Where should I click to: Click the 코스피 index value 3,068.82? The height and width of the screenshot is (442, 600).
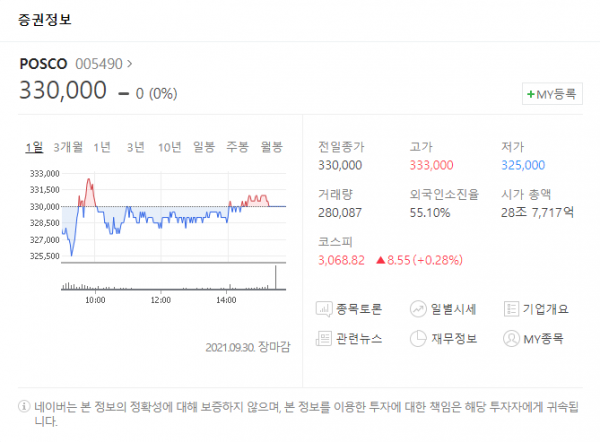point(341,260)
